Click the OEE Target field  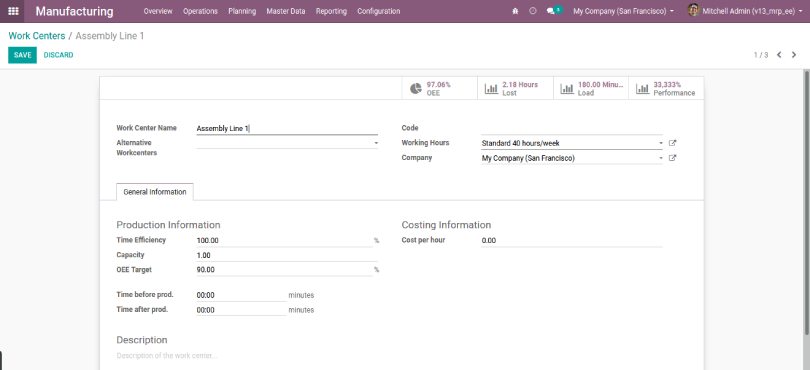(284, 270)
